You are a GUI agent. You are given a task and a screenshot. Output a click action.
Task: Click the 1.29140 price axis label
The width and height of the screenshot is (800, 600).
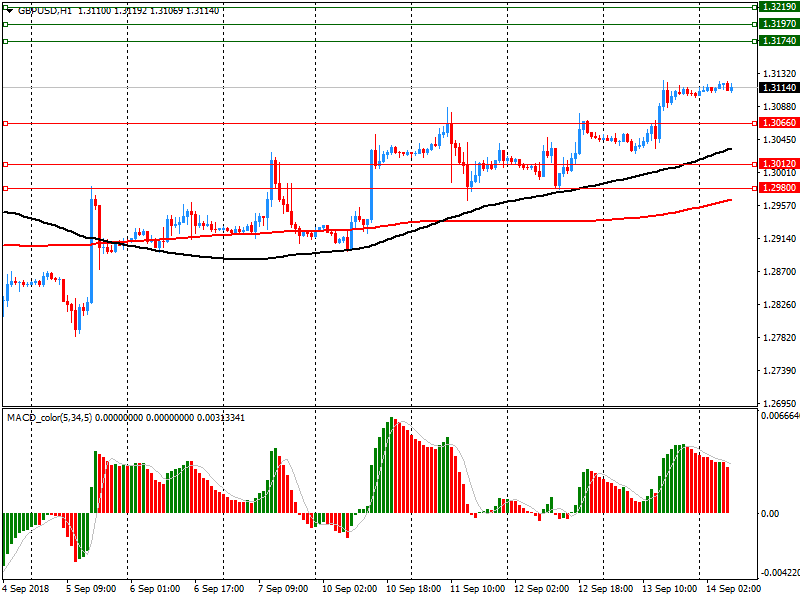click(x=779, y=239)
